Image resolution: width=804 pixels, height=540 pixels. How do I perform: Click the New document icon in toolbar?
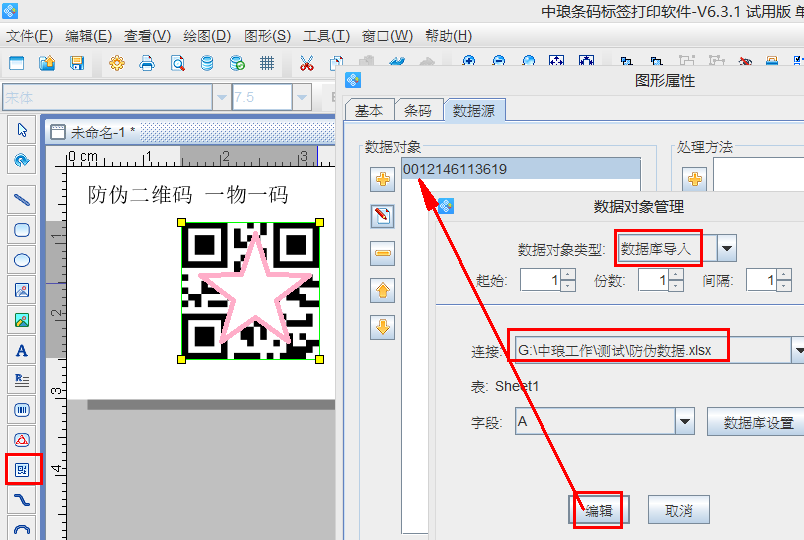(16, 64)
